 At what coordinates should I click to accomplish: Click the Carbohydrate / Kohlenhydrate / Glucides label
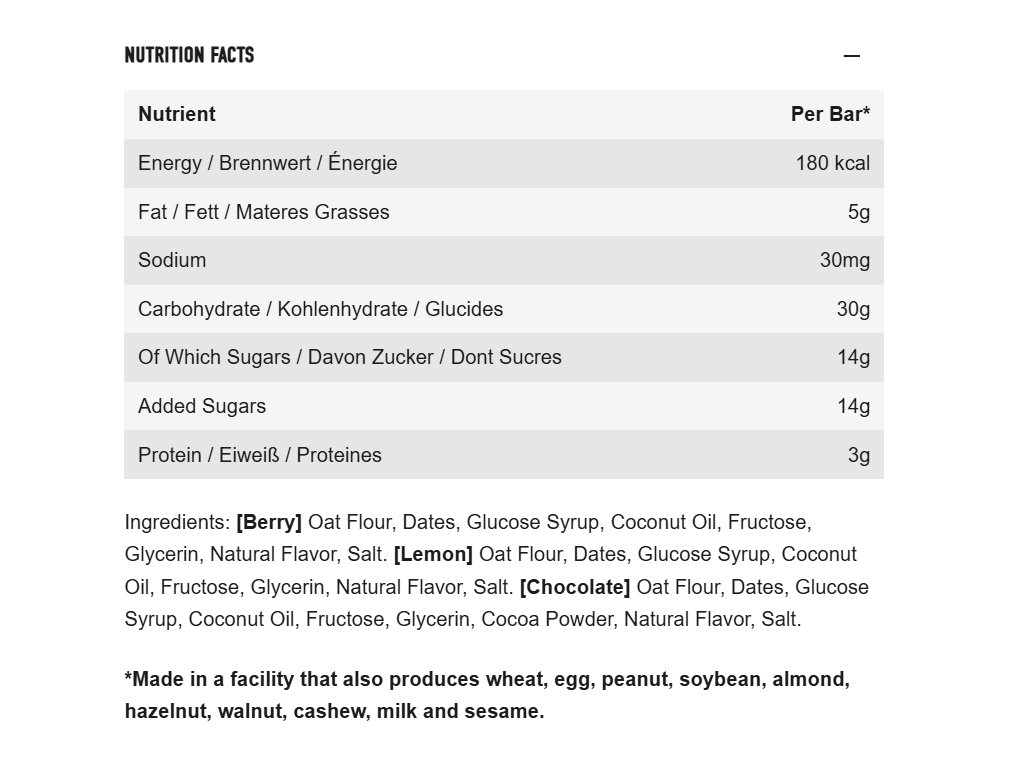(320, 309)
